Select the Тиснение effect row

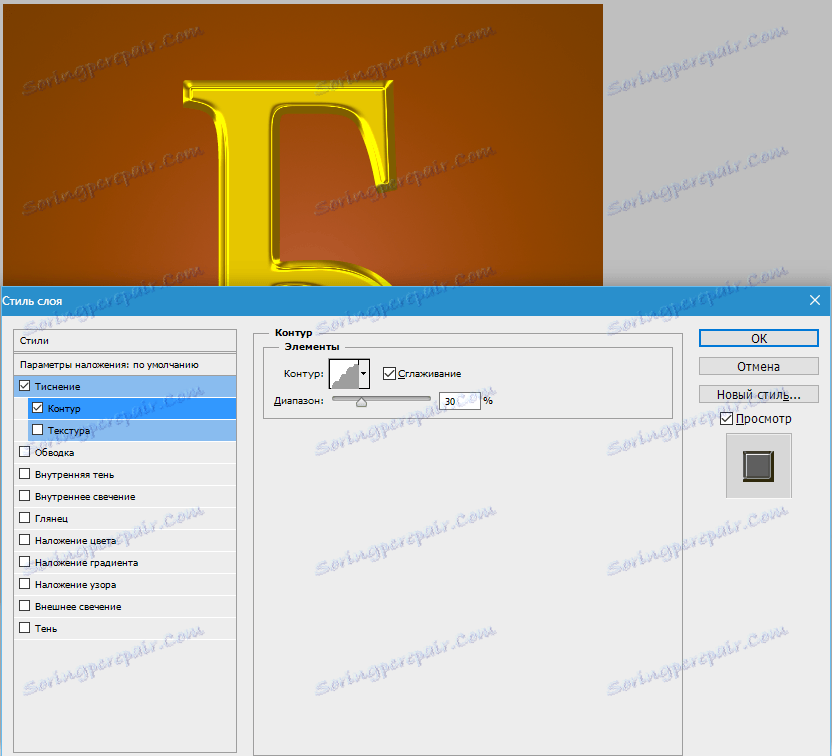coord(125,386)
